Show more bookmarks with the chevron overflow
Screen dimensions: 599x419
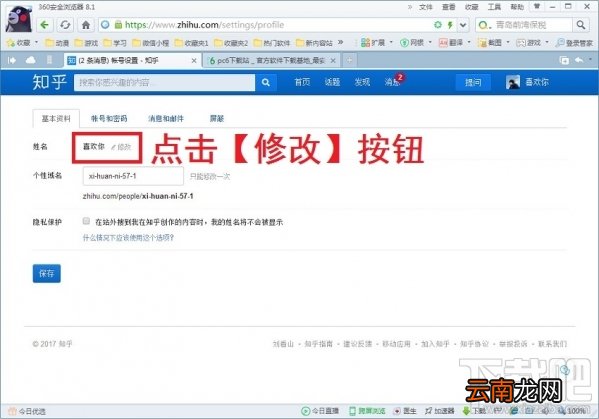(x=340, y=42)
